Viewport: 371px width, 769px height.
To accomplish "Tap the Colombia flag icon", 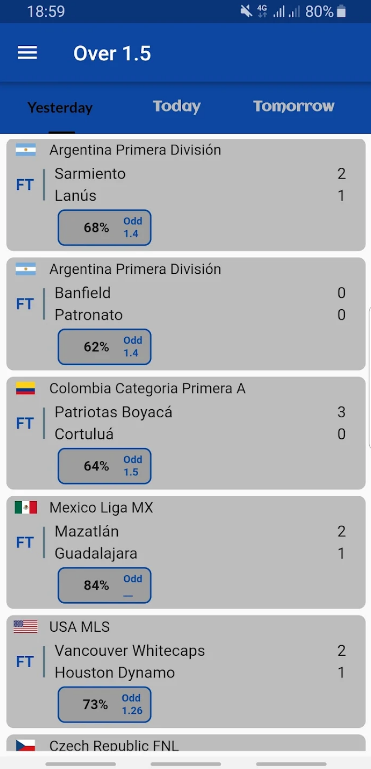I will [26, 388].
